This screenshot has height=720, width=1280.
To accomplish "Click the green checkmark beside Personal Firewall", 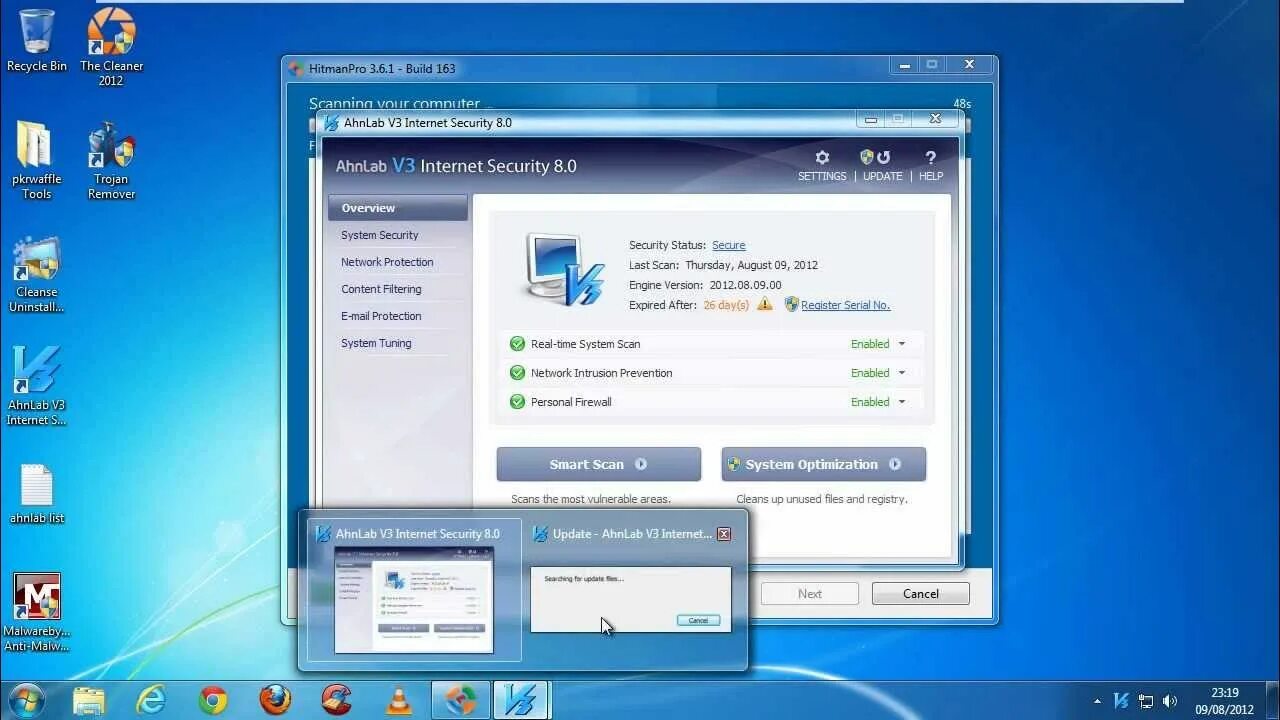I will [x=517, y=402].
